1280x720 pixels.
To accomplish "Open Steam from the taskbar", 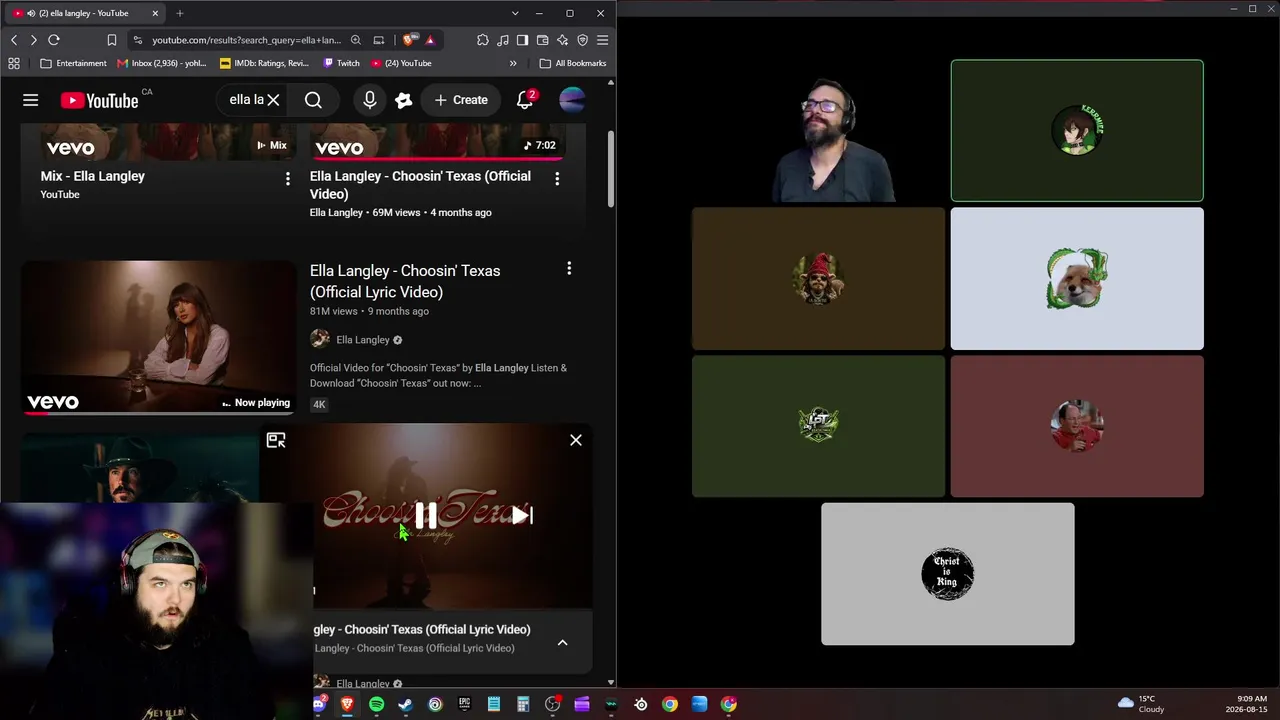I will [x=405, y=704].
